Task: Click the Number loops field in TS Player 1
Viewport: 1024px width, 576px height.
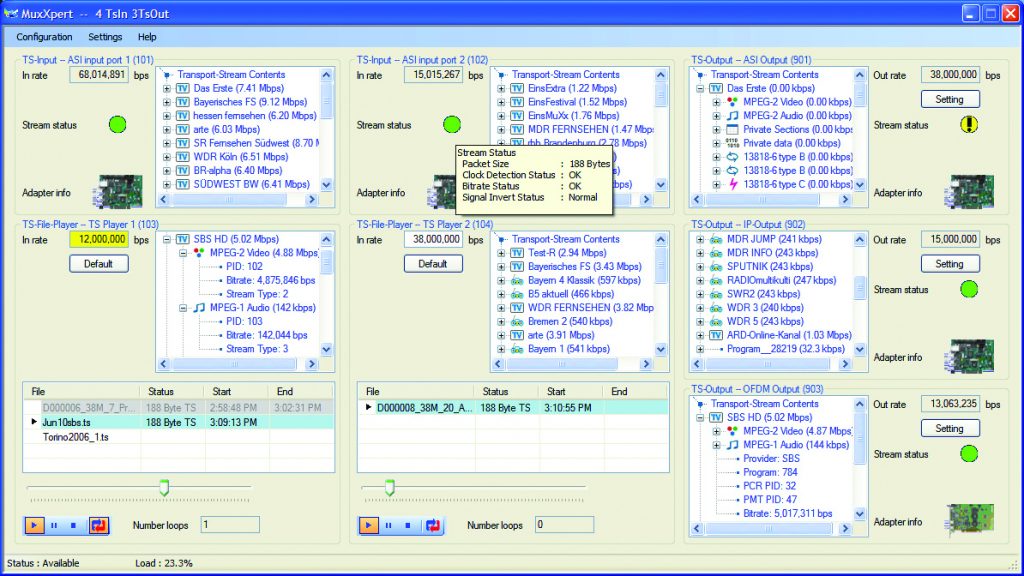Action: point(230,524)
